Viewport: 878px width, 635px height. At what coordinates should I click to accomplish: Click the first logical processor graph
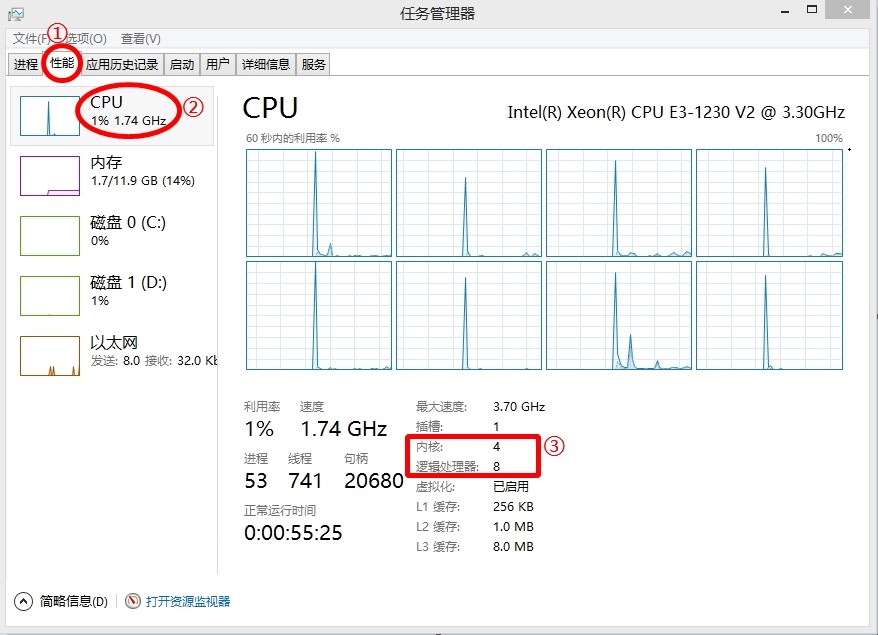point(319,203)
